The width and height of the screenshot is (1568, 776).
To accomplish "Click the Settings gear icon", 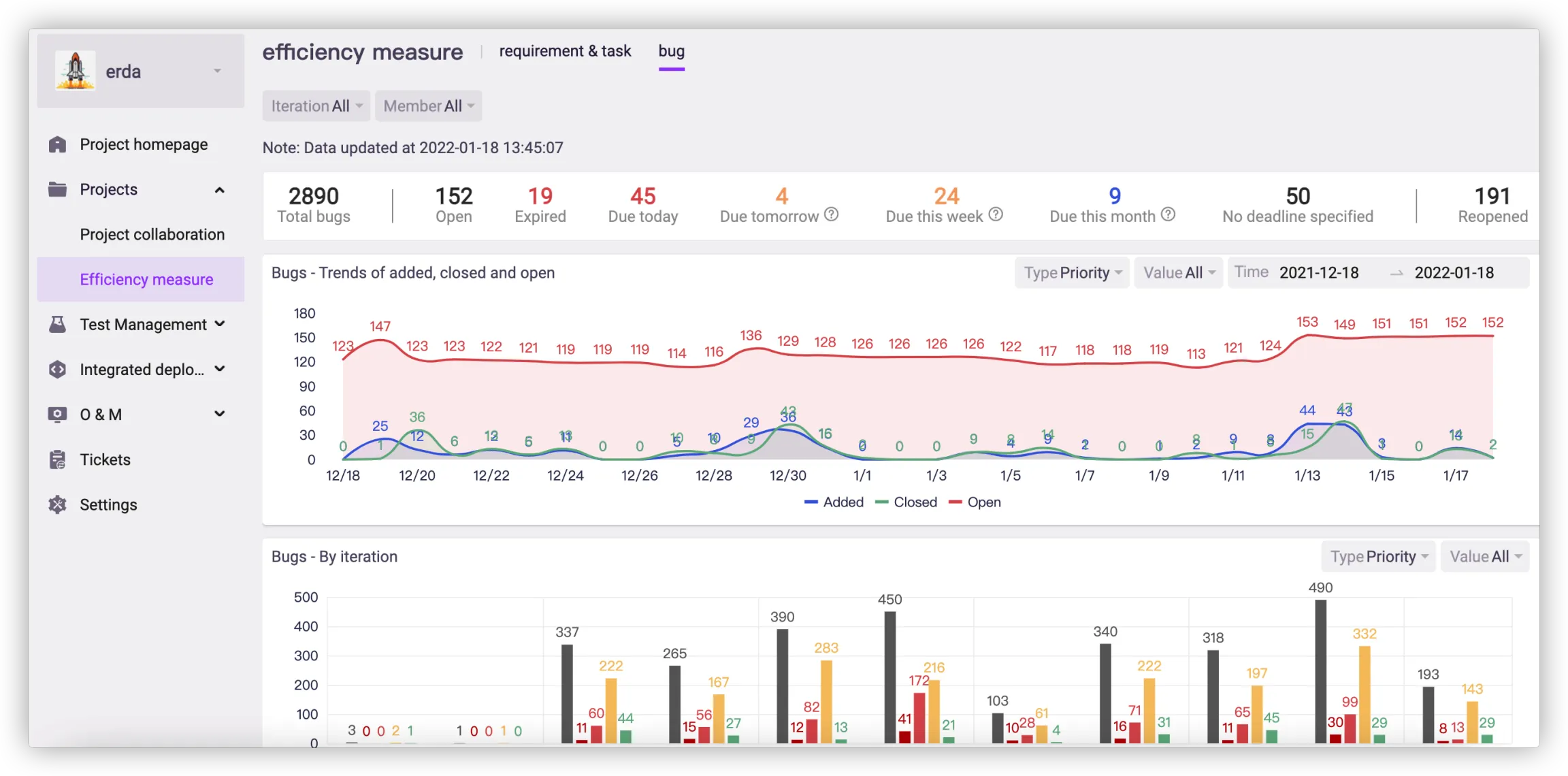I will point(58,504).
